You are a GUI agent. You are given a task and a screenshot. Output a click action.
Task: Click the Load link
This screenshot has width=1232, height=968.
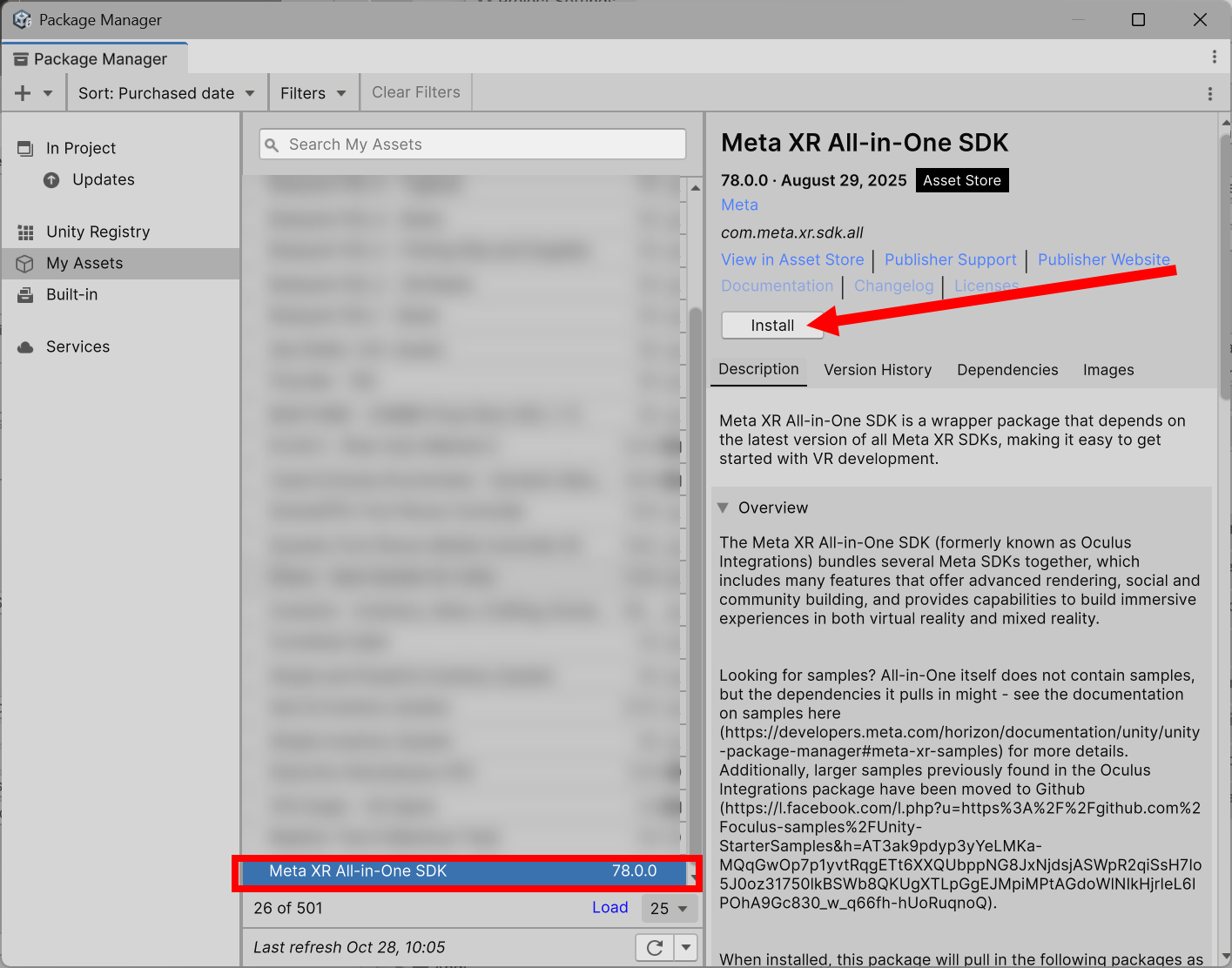(609, 907)
